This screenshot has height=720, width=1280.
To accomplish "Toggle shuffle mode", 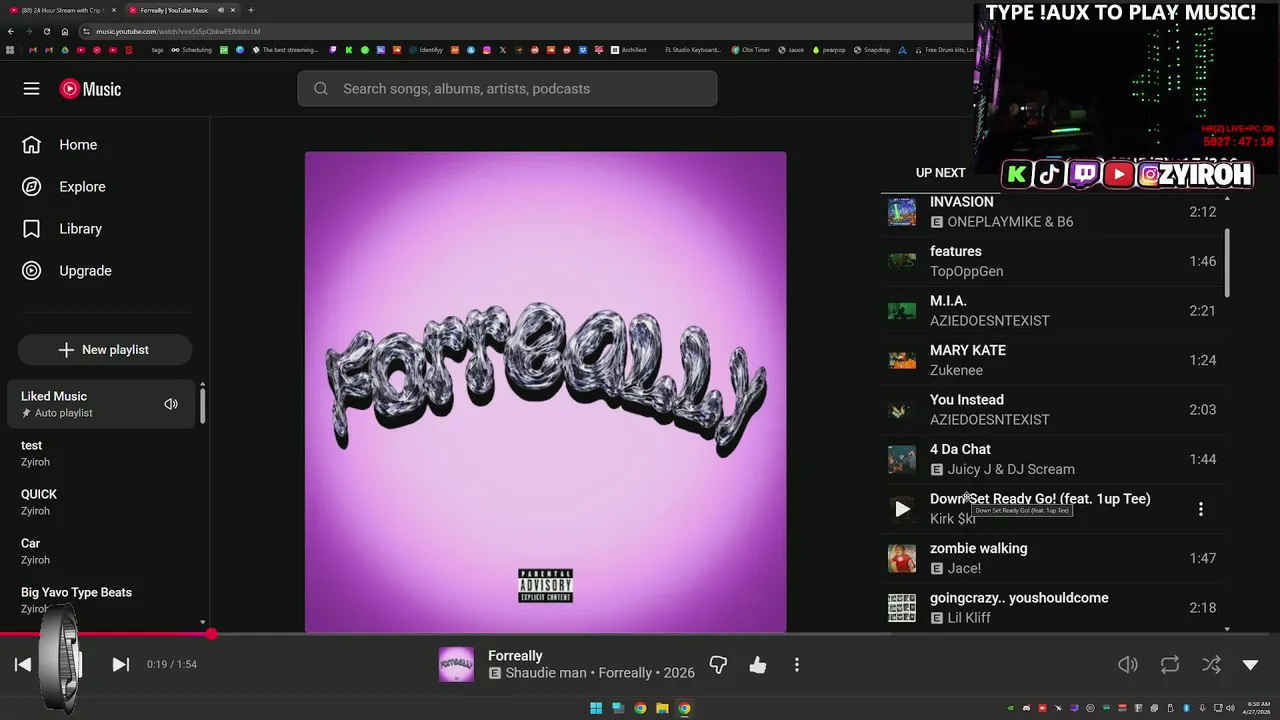I will tap(1211, 664).
